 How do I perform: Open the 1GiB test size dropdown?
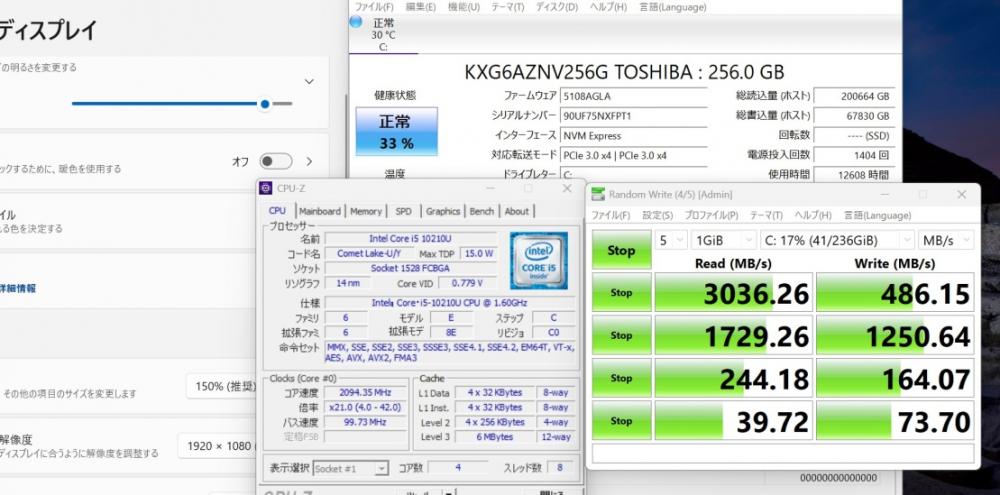pos(724,240)
